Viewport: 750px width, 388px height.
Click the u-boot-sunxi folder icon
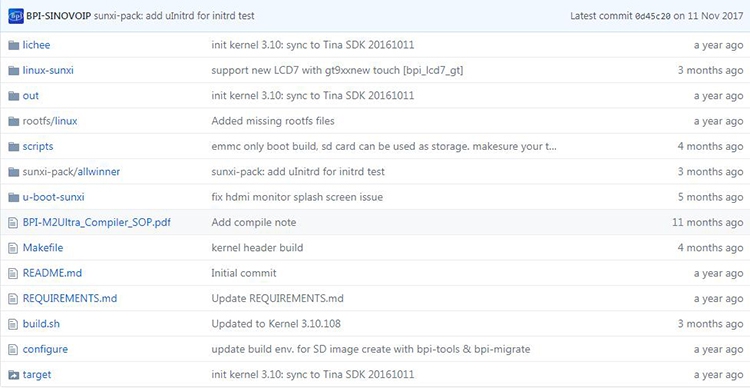(13, 197)
